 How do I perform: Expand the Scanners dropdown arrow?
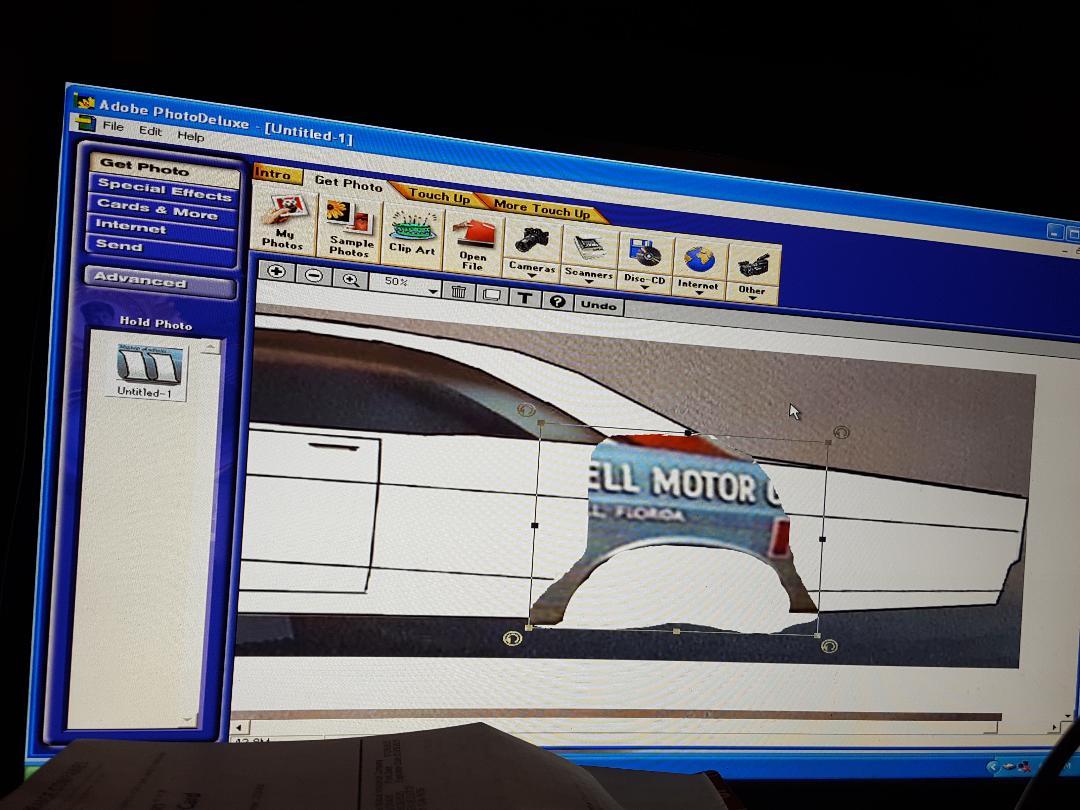point(589,282)
